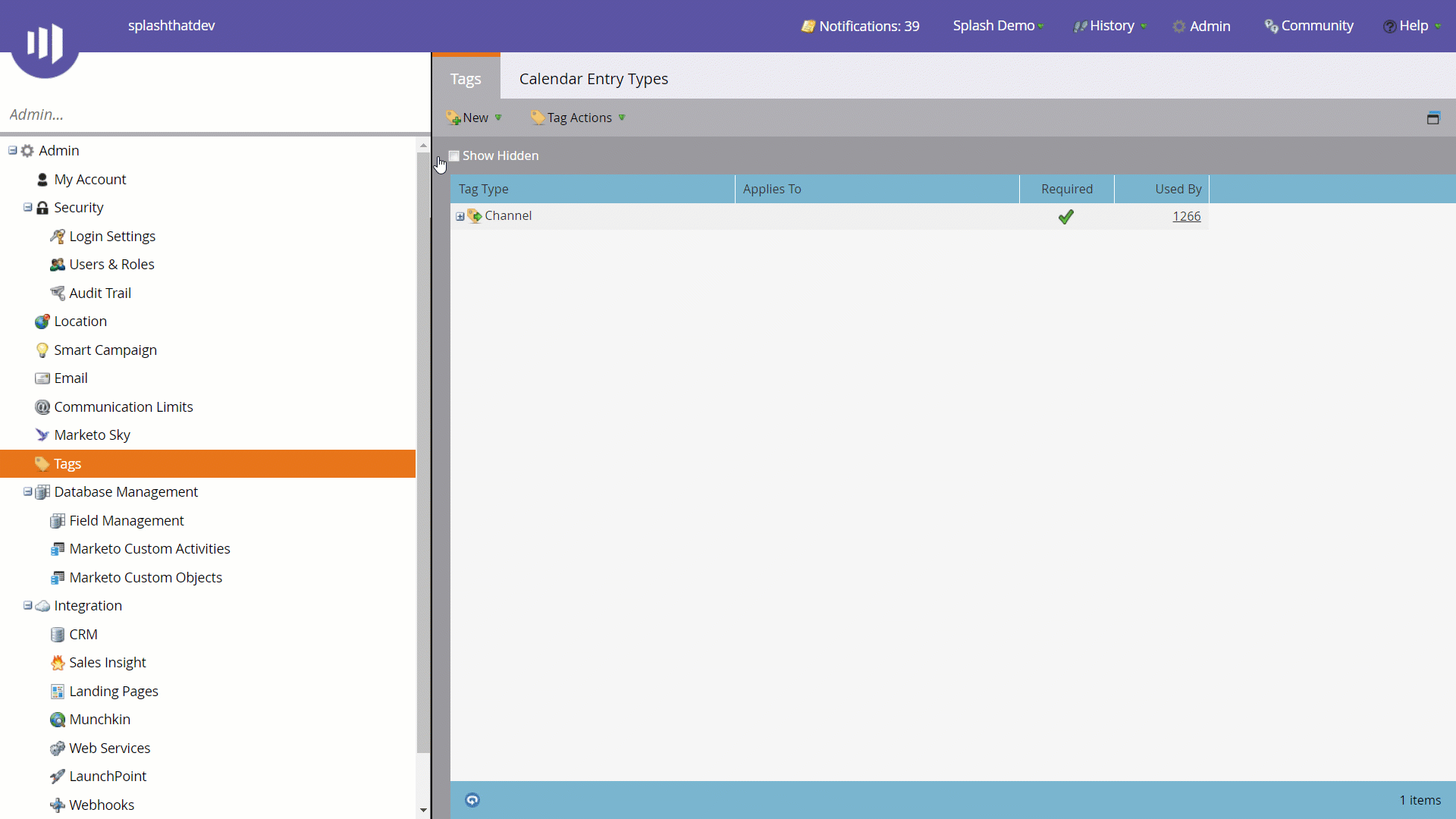
Task: Open Marketo Custom Activities in the tree
Action: 149,549
